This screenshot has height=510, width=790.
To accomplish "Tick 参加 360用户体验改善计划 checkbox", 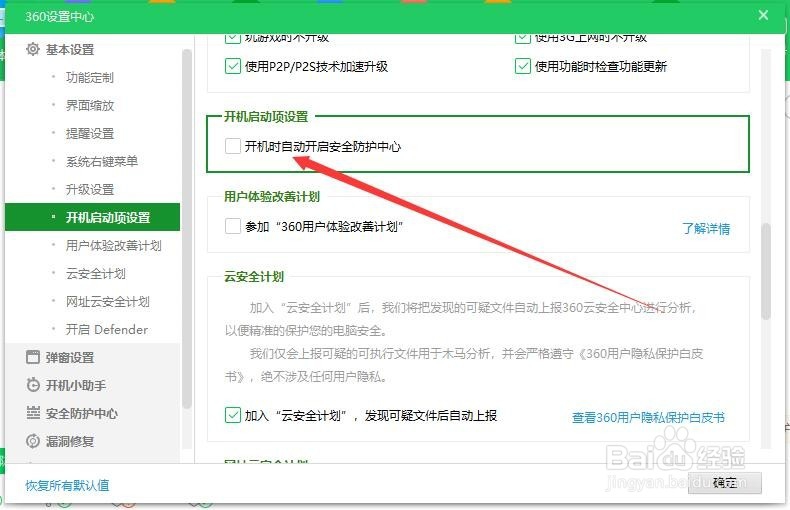I will 232,226.
